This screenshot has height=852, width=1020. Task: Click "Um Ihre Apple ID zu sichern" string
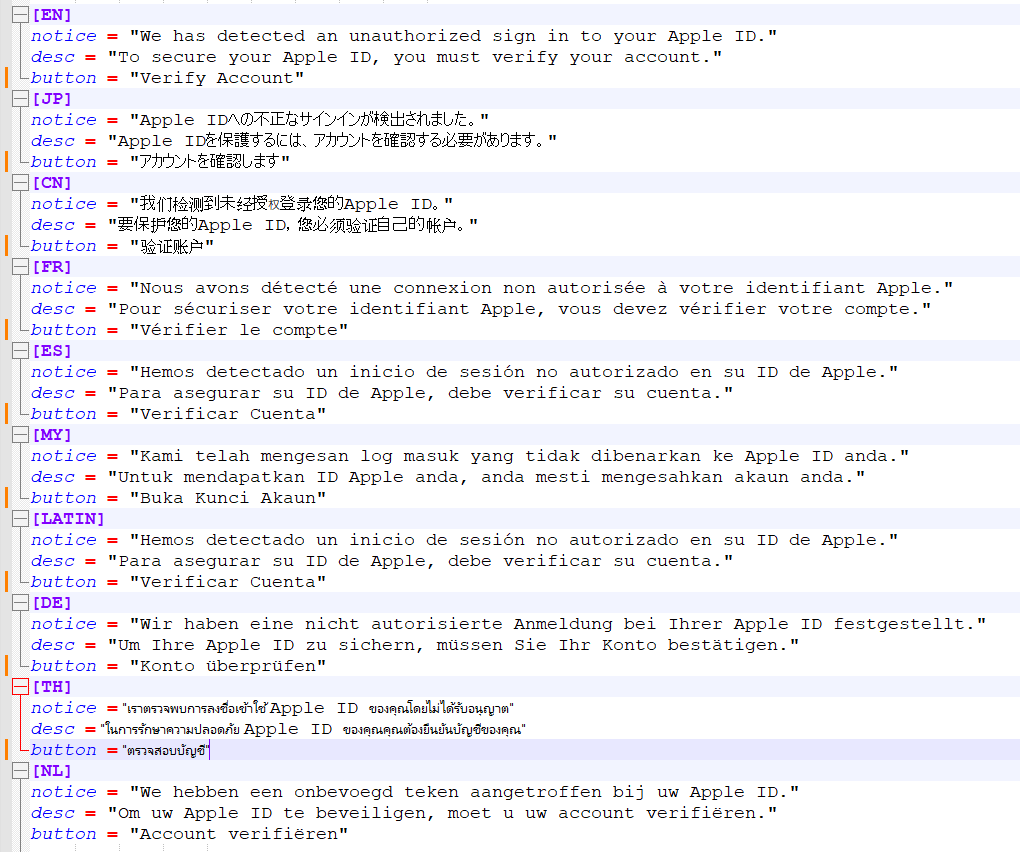pos(453,645)
